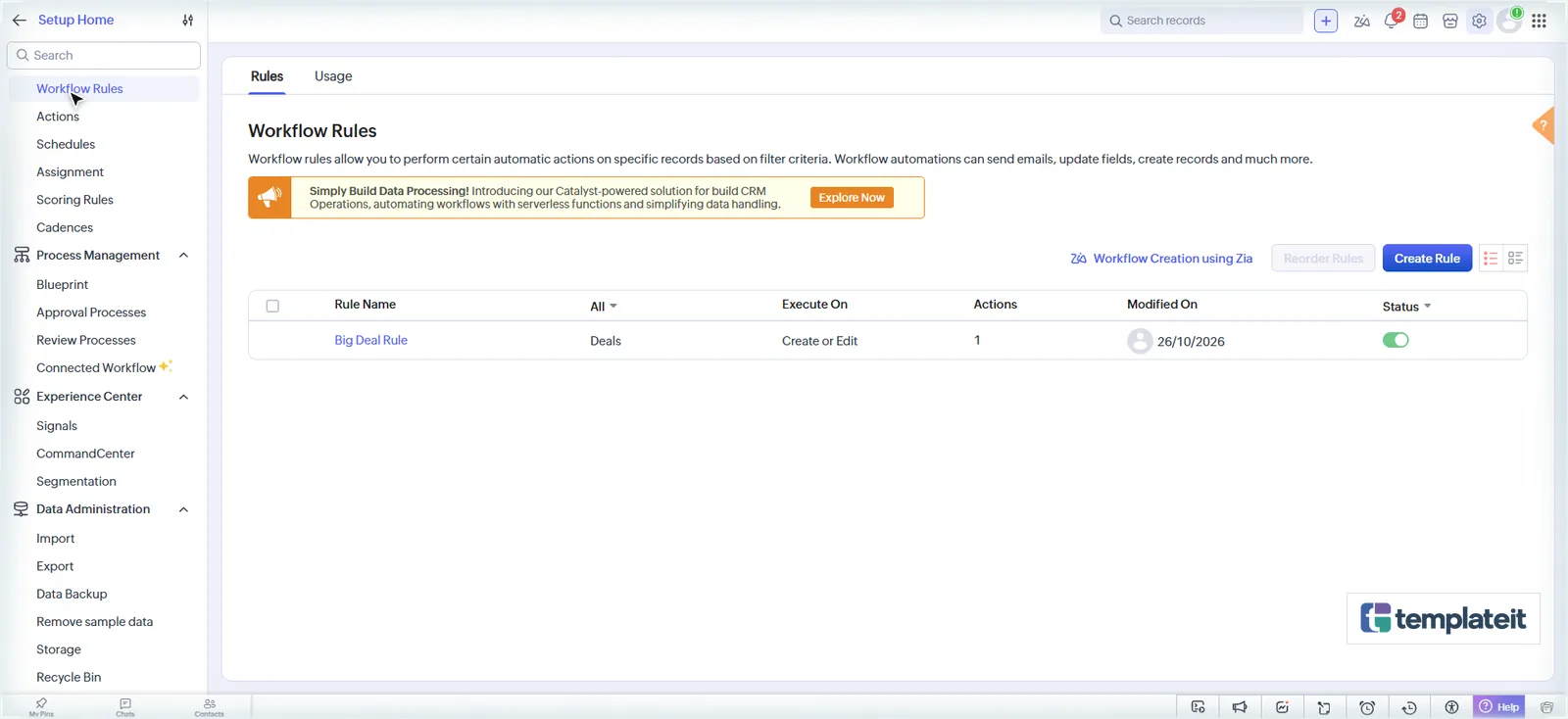This screenshot has width=1568, height=719.
Task: Open Blueprint in the sidebar
Action: click(x=62, y=285)
